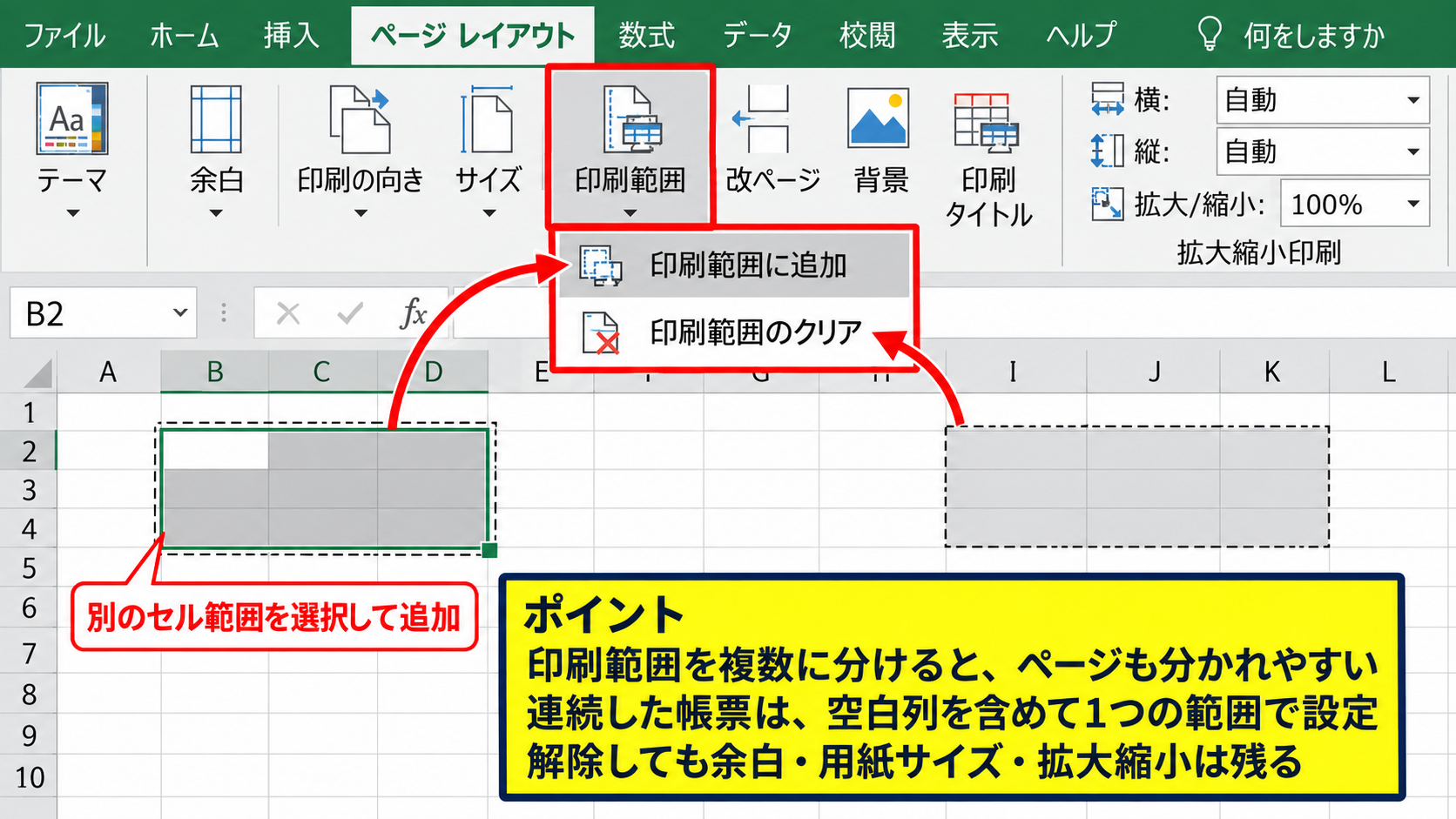Viewport: 1456px width, 819px height.
Task: Open the テーマ (Themes) icon
Action: coord(72,118)
